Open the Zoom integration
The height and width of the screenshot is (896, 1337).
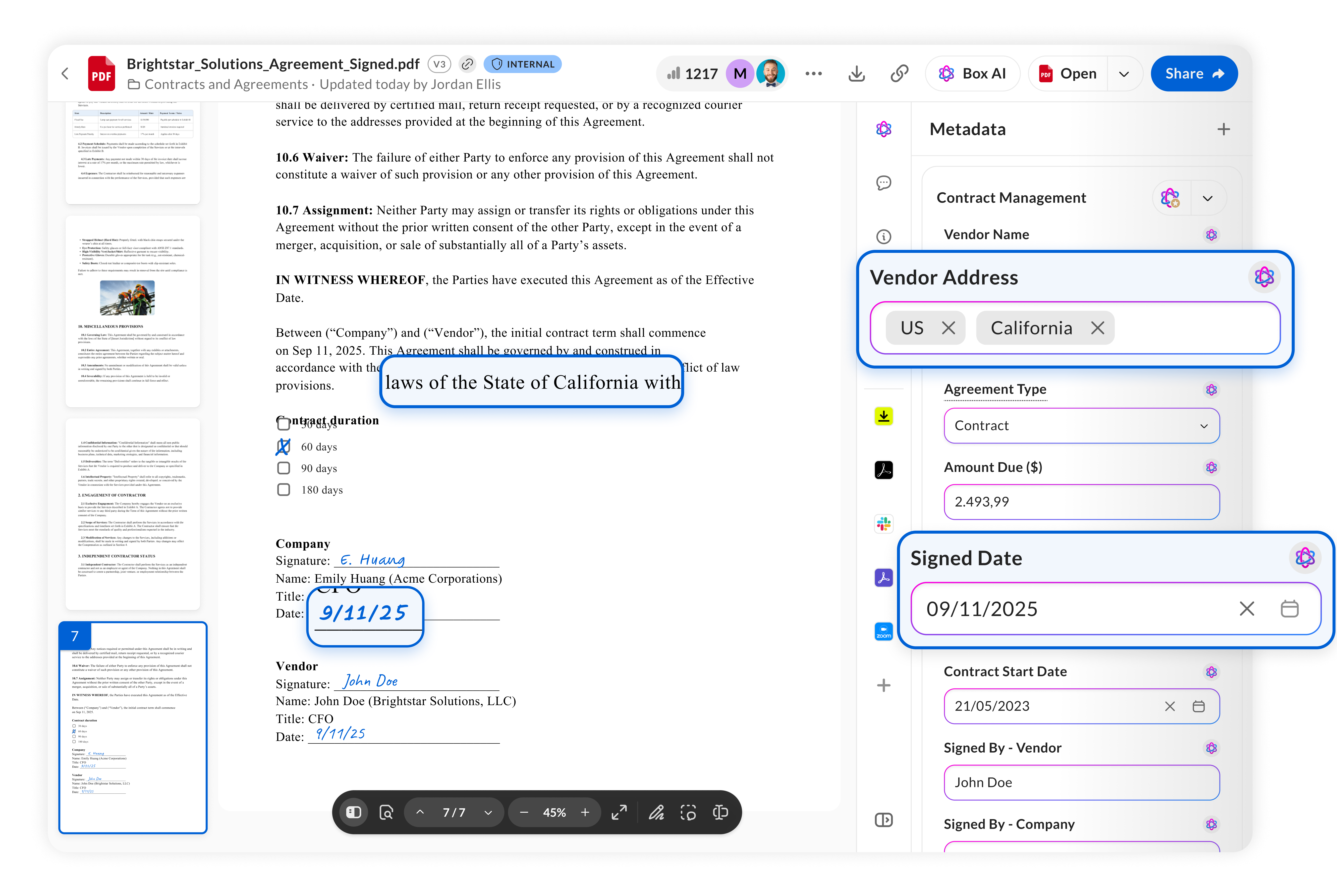pos(884,631)
